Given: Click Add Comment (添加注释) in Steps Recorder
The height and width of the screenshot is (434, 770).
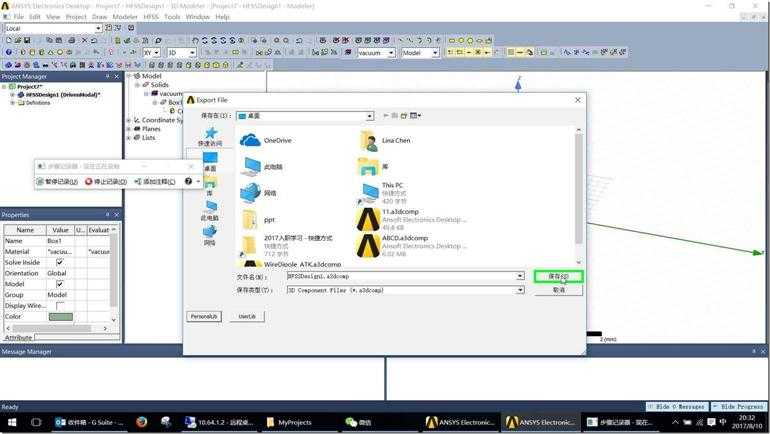Looking at the screenshot, I should (155, 182).
